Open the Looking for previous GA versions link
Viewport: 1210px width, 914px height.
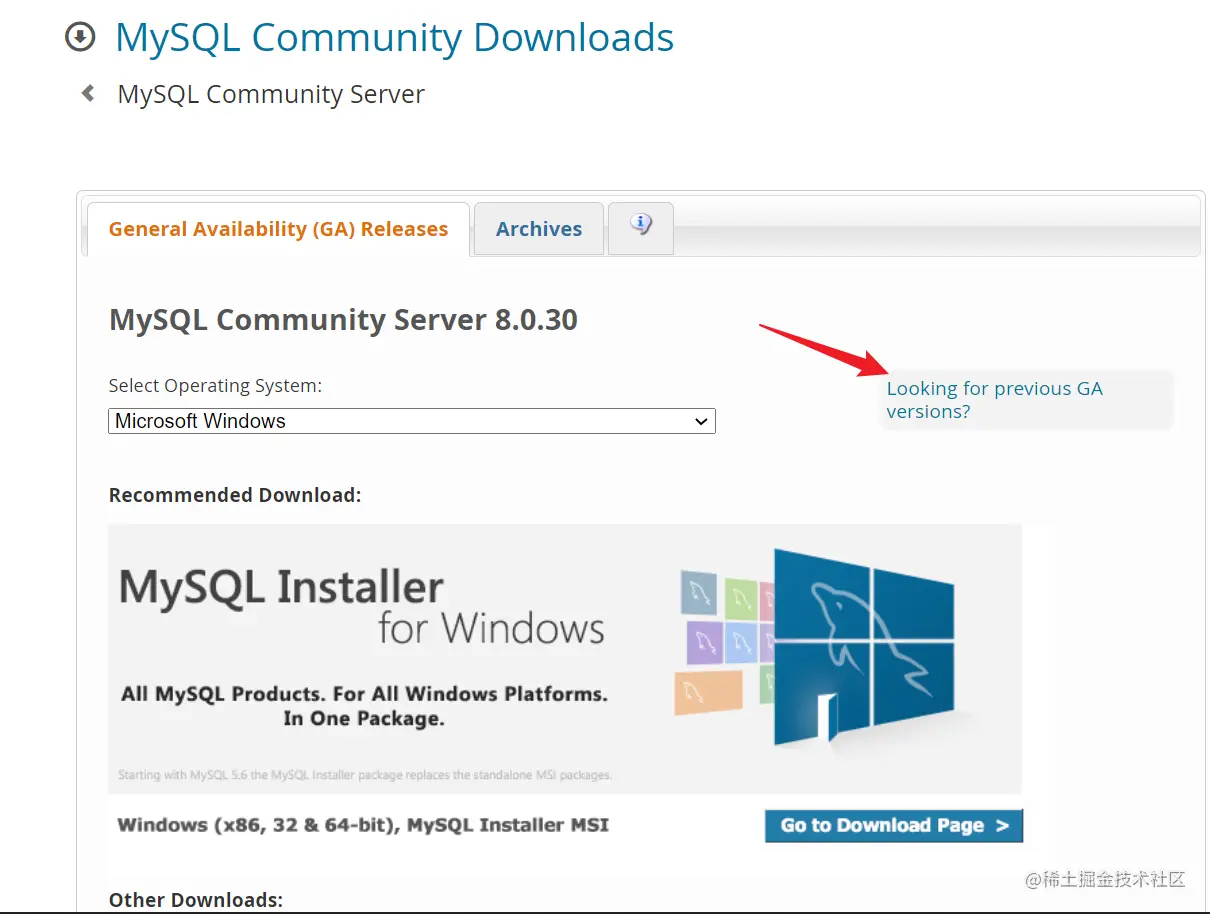(x=994, y=399)
